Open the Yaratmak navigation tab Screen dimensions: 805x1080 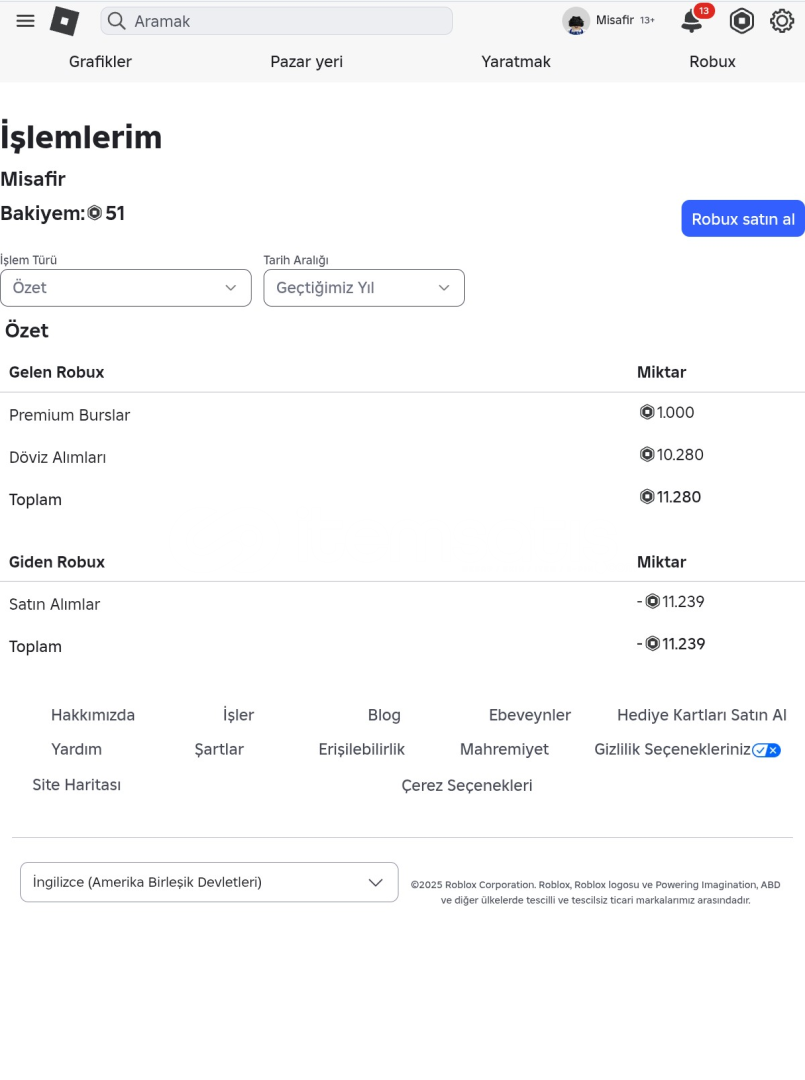coord(516,62)
